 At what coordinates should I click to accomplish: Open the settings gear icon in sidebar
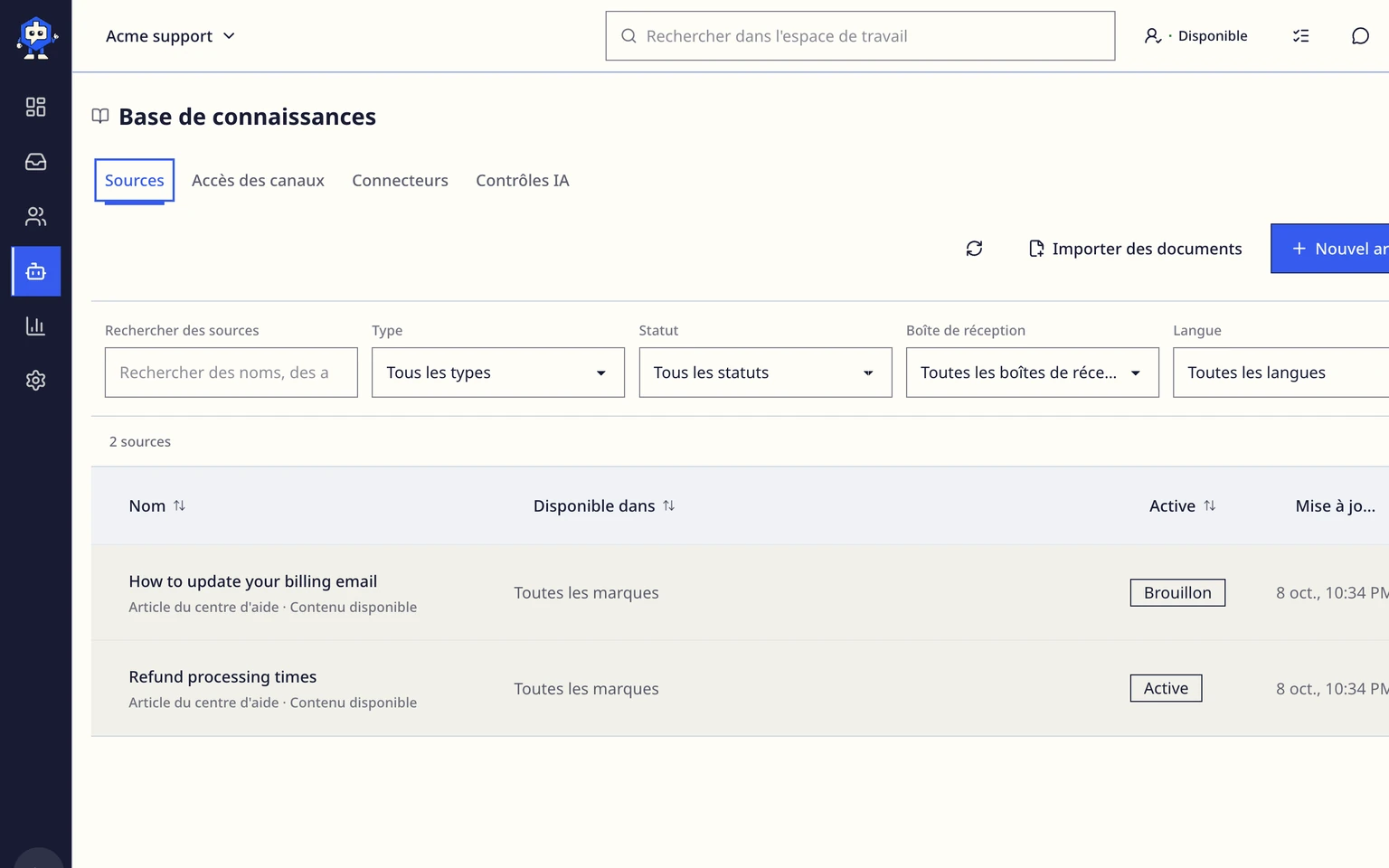point(36,381)
